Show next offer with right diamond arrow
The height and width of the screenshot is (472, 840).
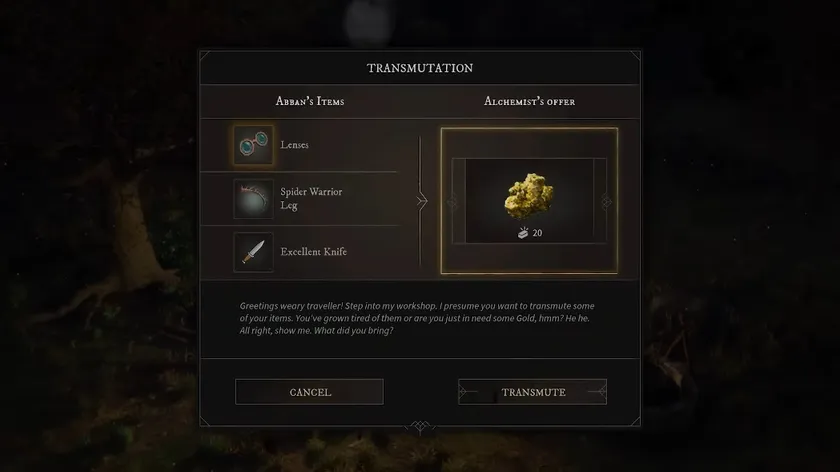(x=606, y=202)
